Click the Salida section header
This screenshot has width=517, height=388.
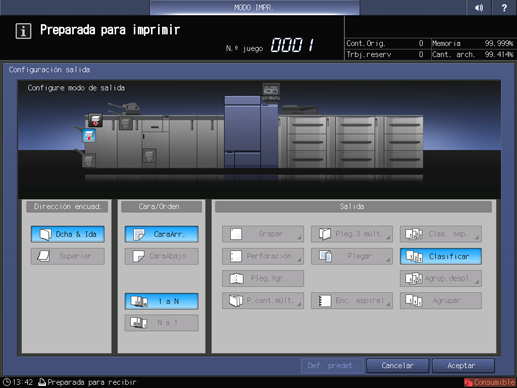click(x=353, y=207)
